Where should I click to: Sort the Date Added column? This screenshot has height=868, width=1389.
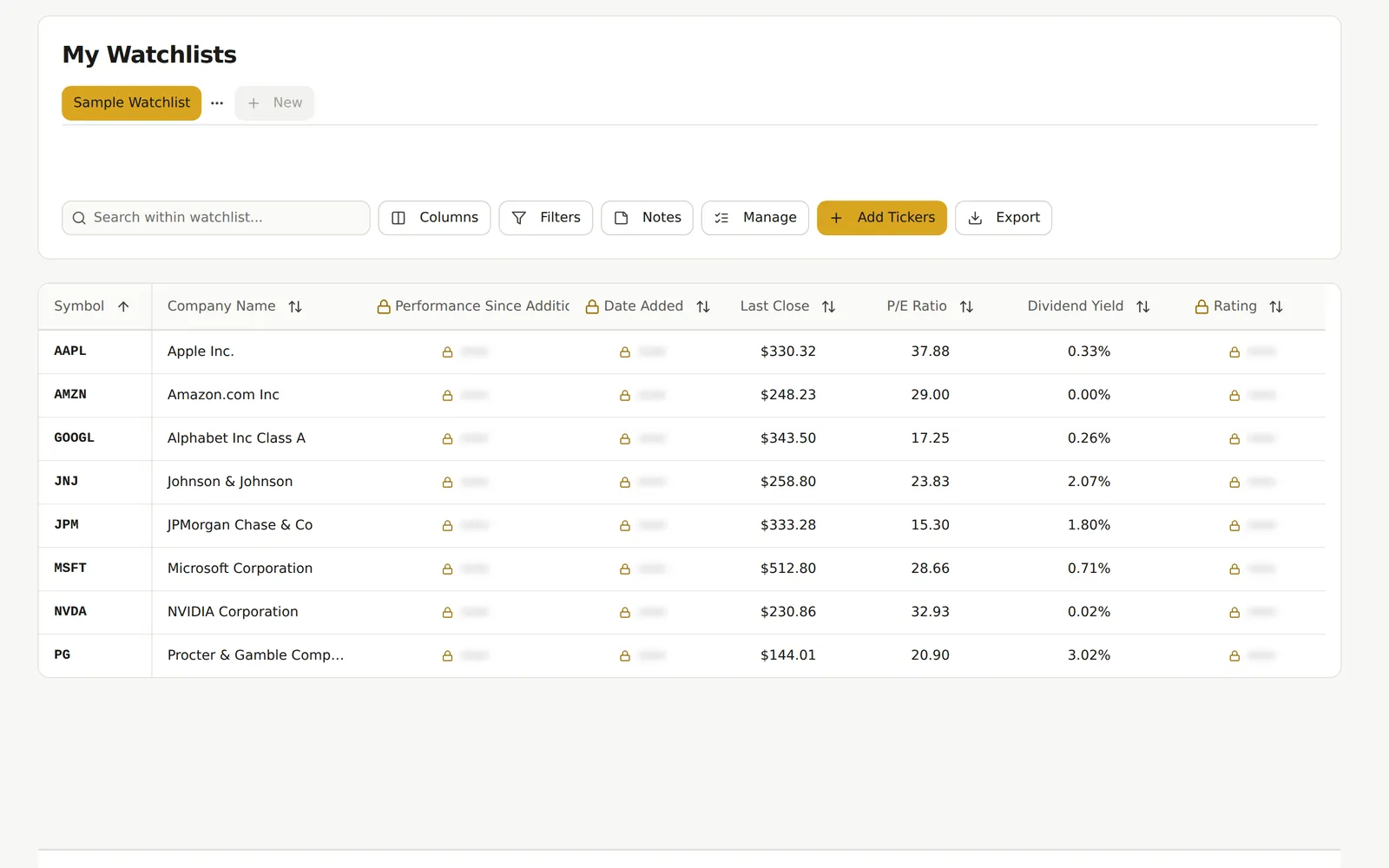coord(703,306)
